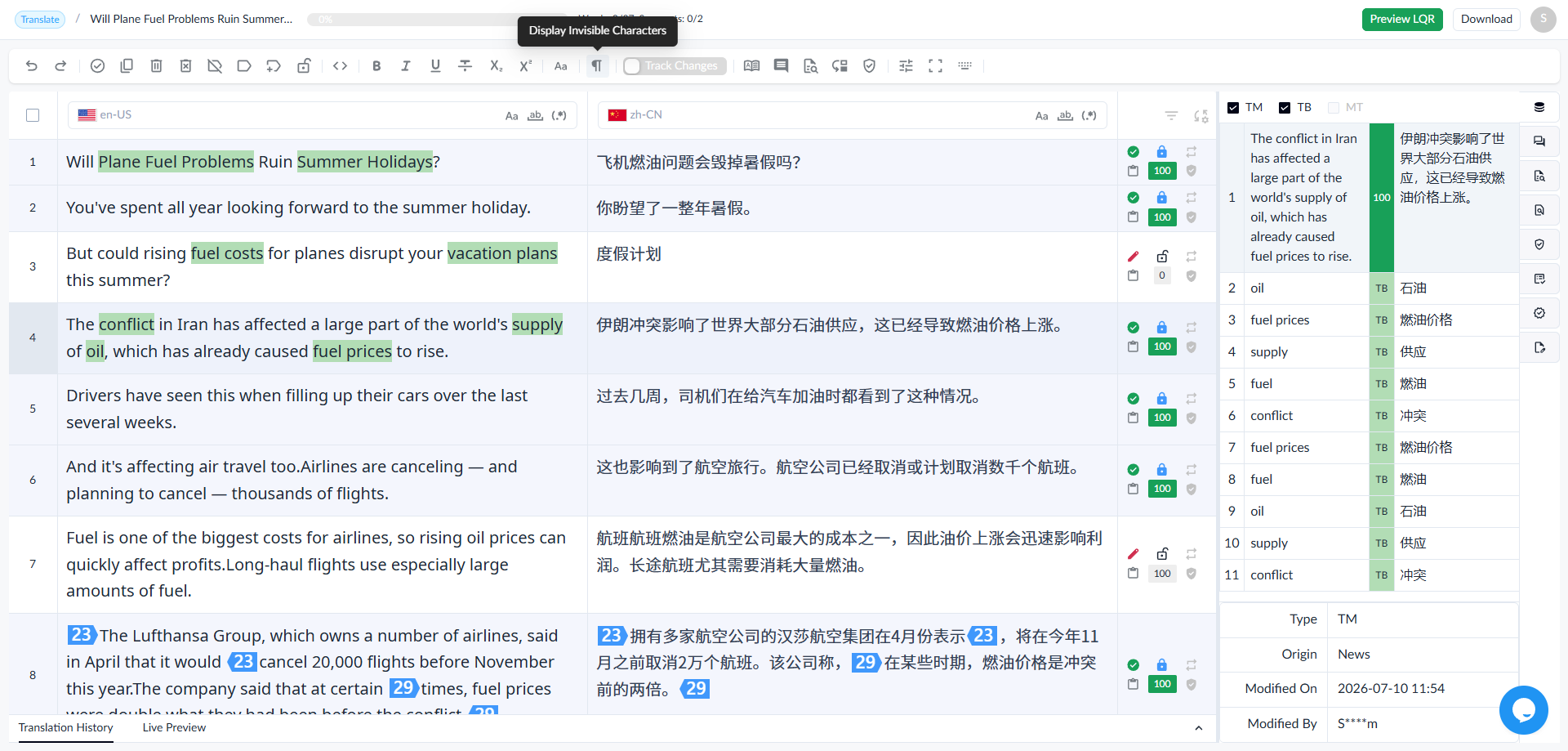1568x751 pixels.
Task: Click the settings sliders icon in toolbar
Action: 906,66
